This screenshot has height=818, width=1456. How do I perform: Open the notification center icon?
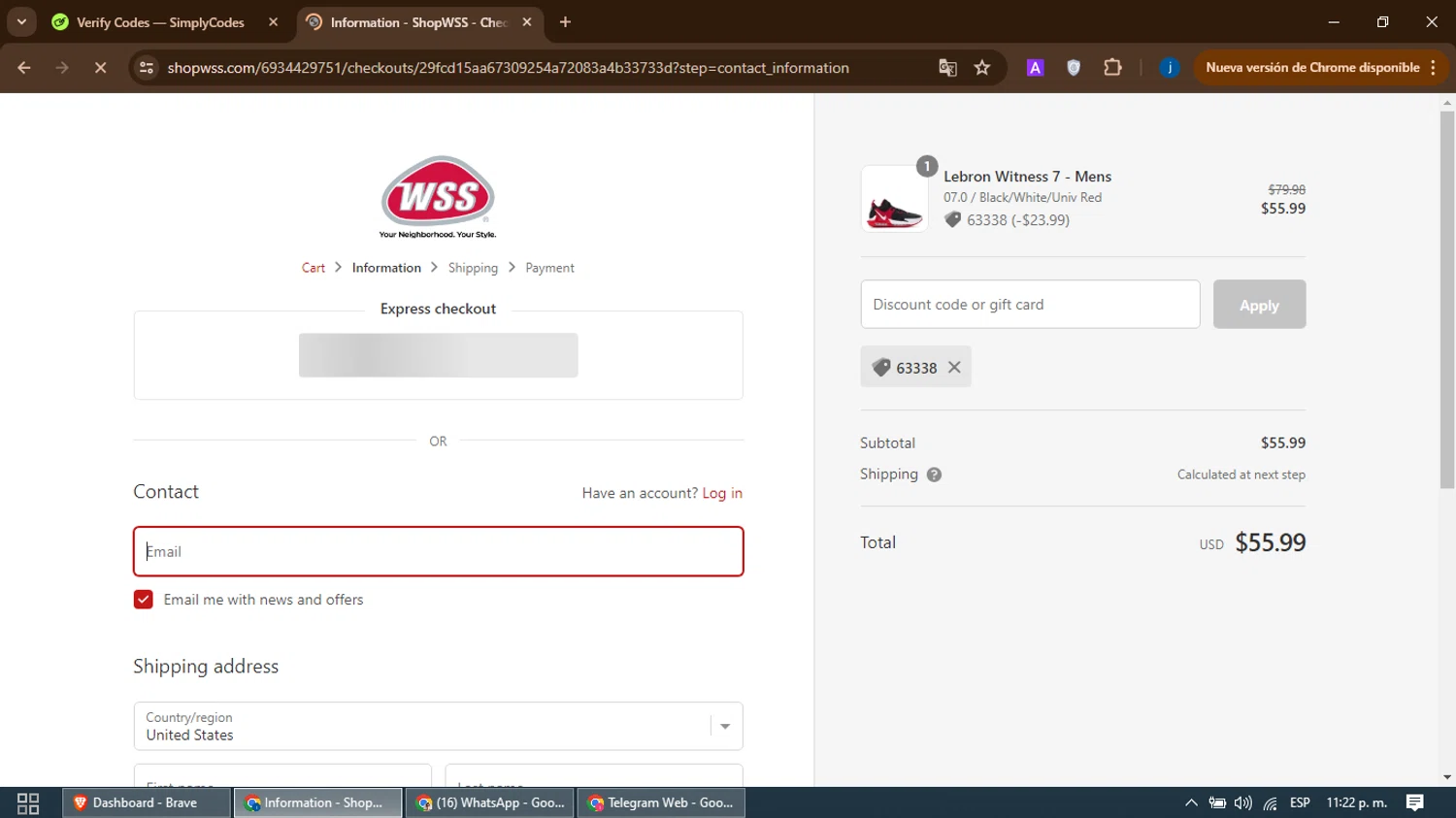pos(1415,803)
